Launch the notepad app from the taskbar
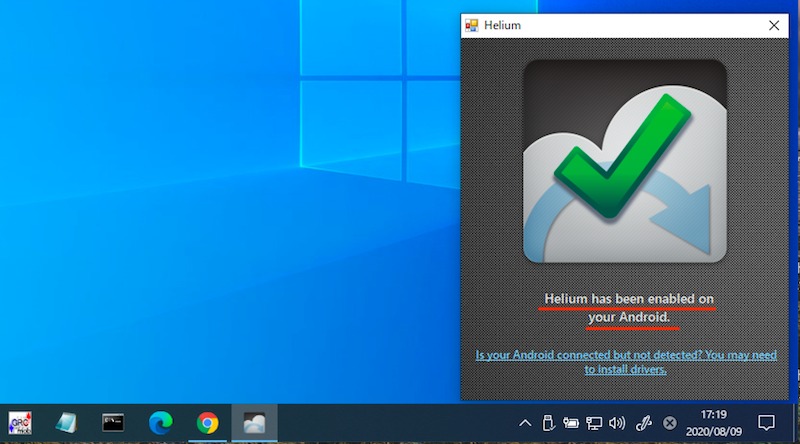This screenshot has height=444, width=800. pyautogui.click(x=67, y=422)
